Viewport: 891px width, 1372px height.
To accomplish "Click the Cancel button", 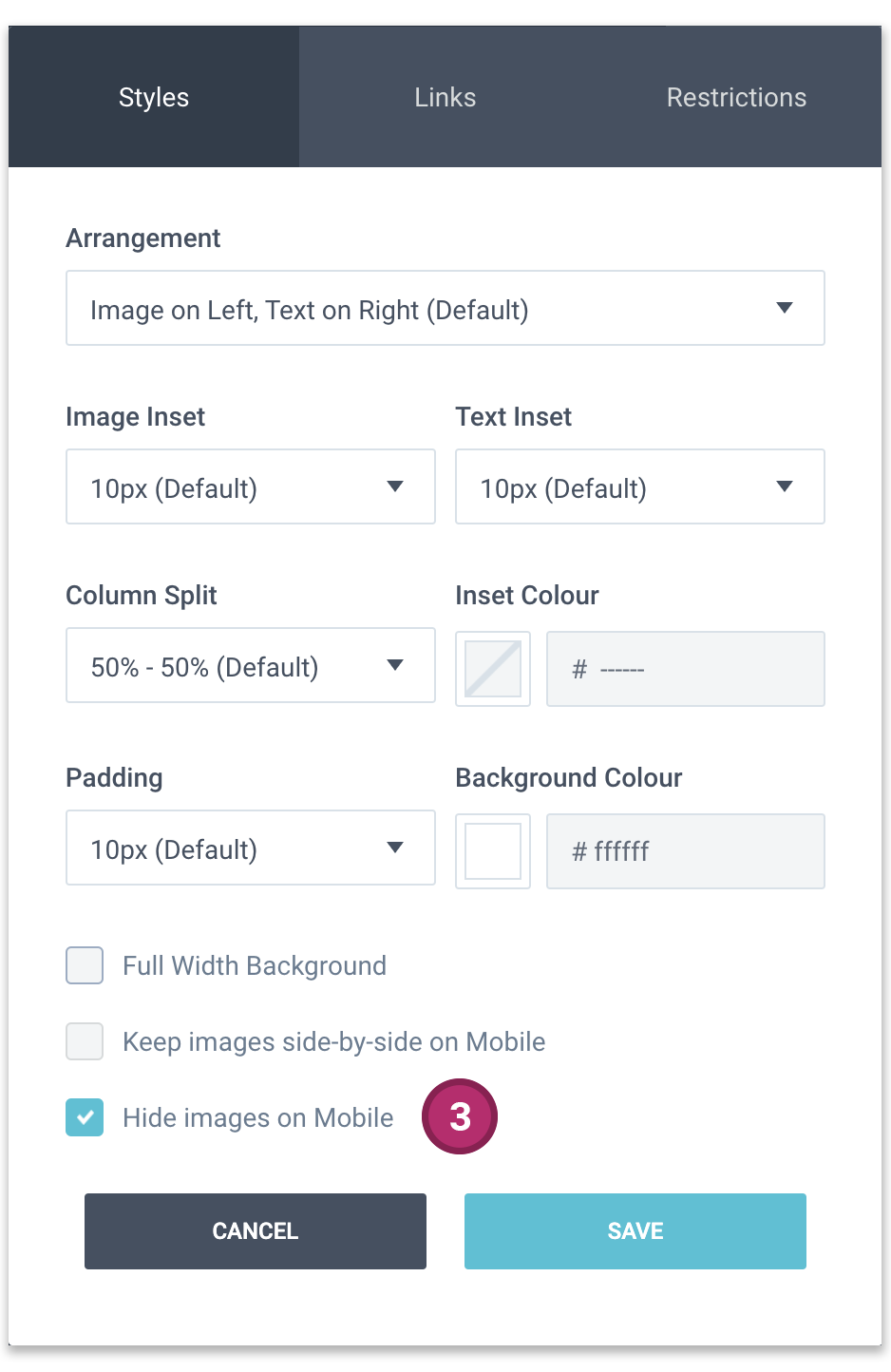I will 255,1231.
